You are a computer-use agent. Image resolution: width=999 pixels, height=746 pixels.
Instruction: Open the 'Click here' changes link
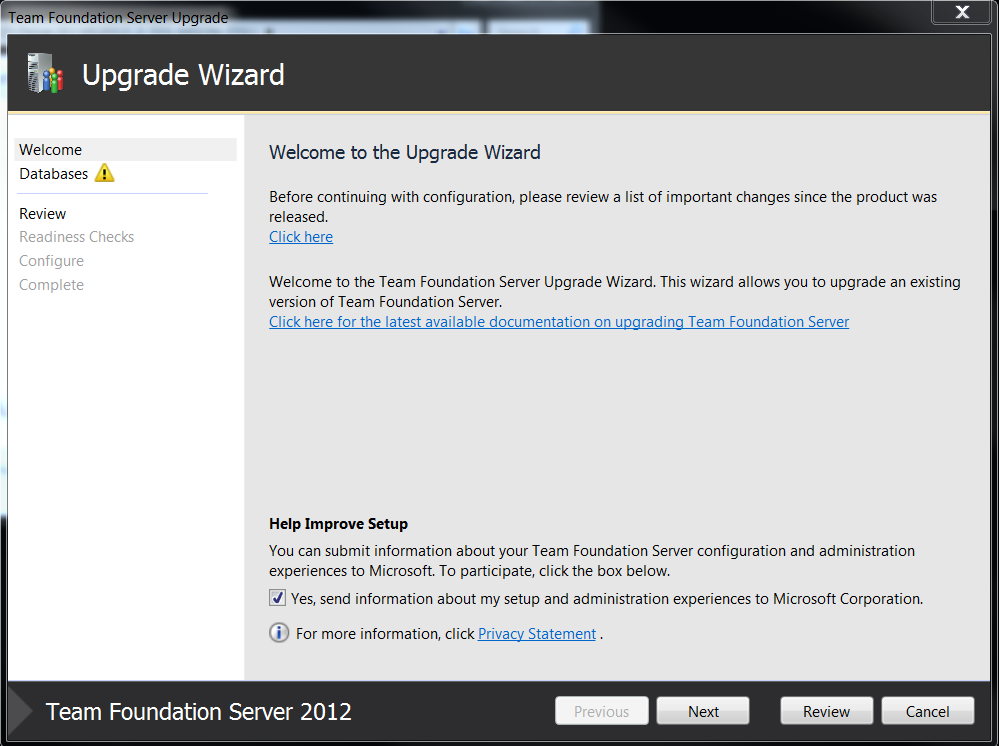pos(301,237)
